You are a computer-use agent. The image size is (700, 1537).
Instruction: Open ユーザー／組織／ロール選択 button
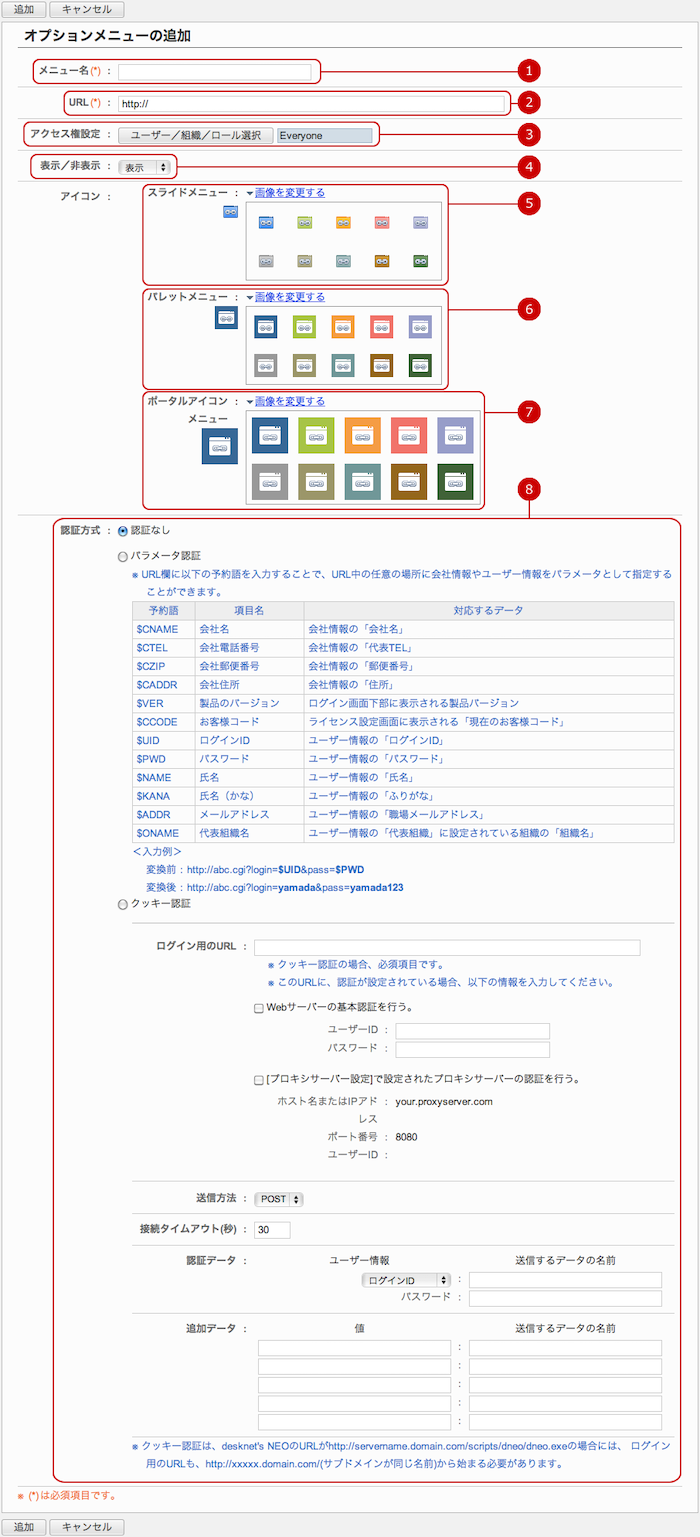[196, 135]
